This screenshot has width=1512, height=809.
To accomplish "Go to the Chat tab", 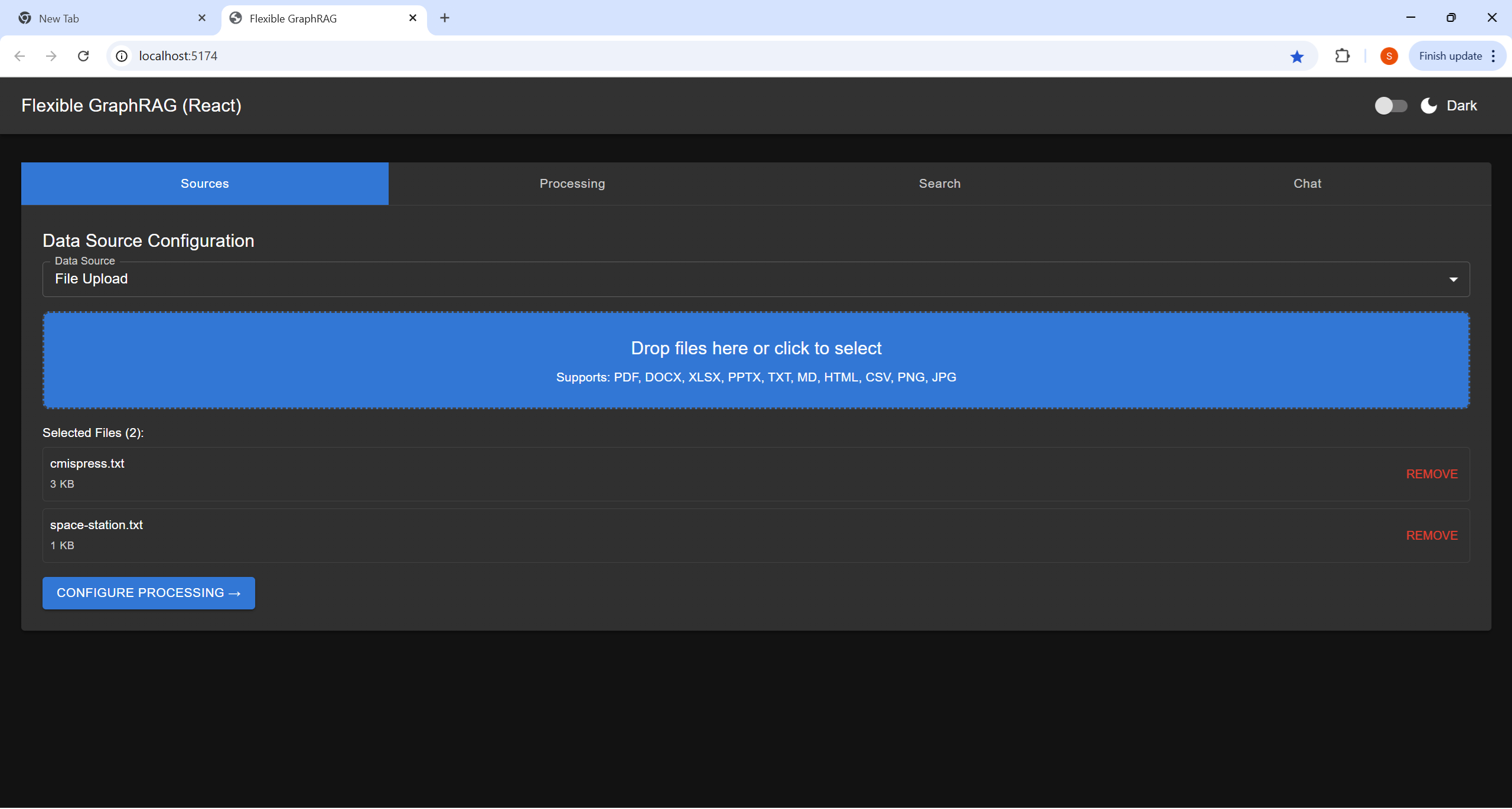I will tap(1306, 184).
